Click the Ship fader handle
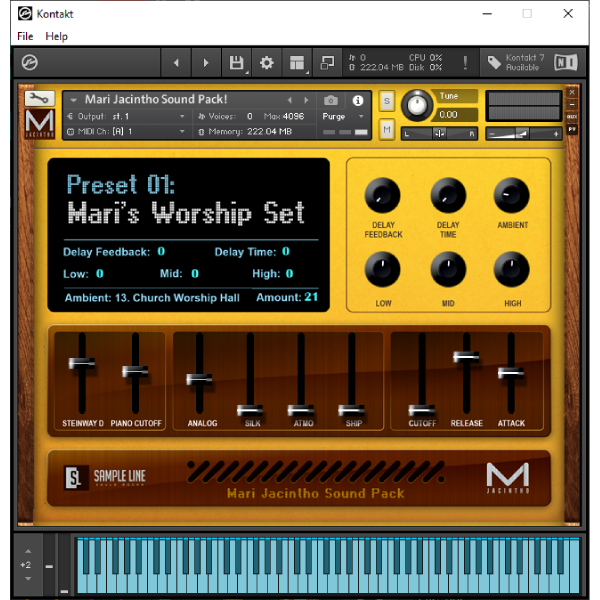This screenshot has height=600, width=600. pyautogui.click(x=351, y=411)
